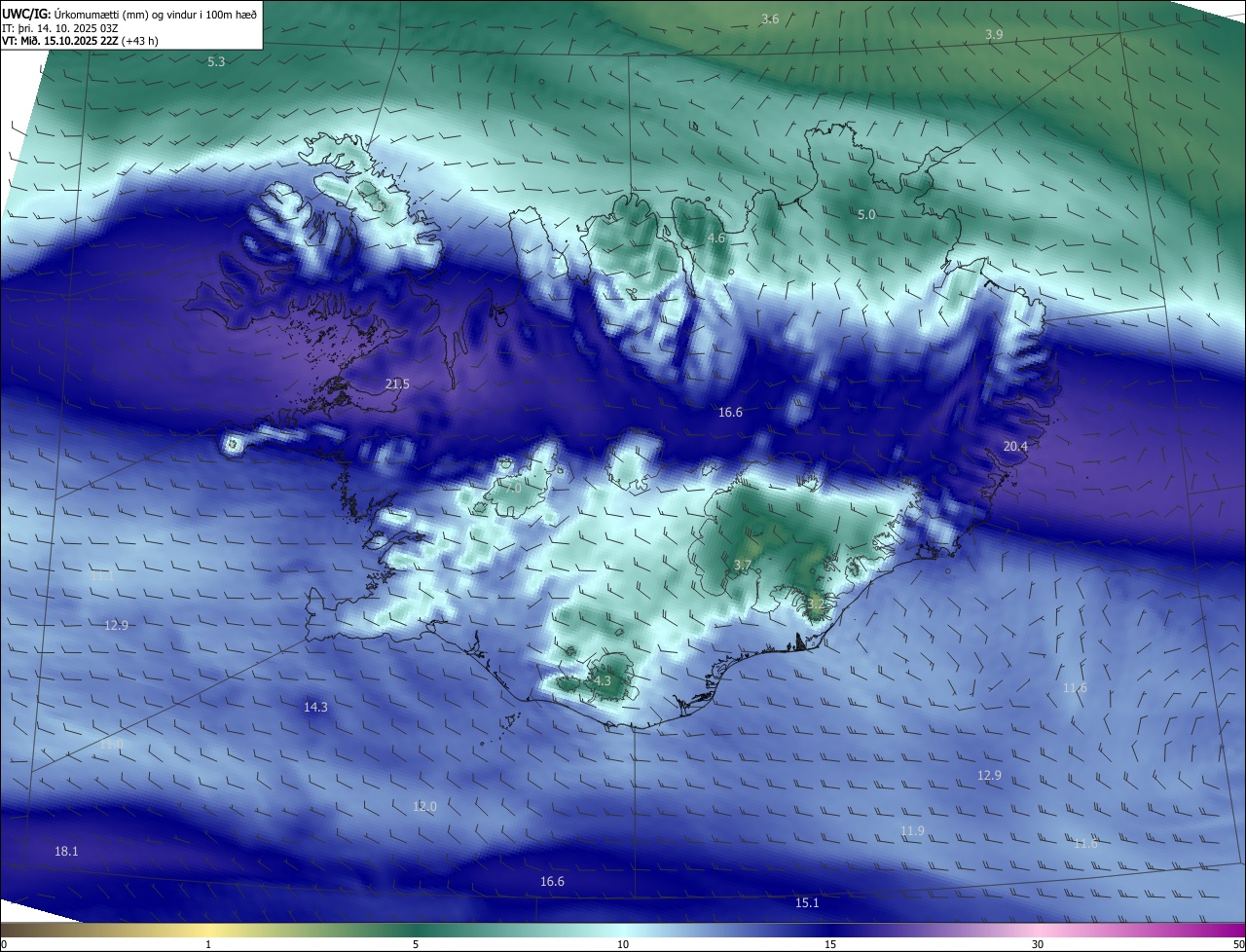Click the 11.9 value label
Screen dimensions: 1246x952
[x=912, y=831]
